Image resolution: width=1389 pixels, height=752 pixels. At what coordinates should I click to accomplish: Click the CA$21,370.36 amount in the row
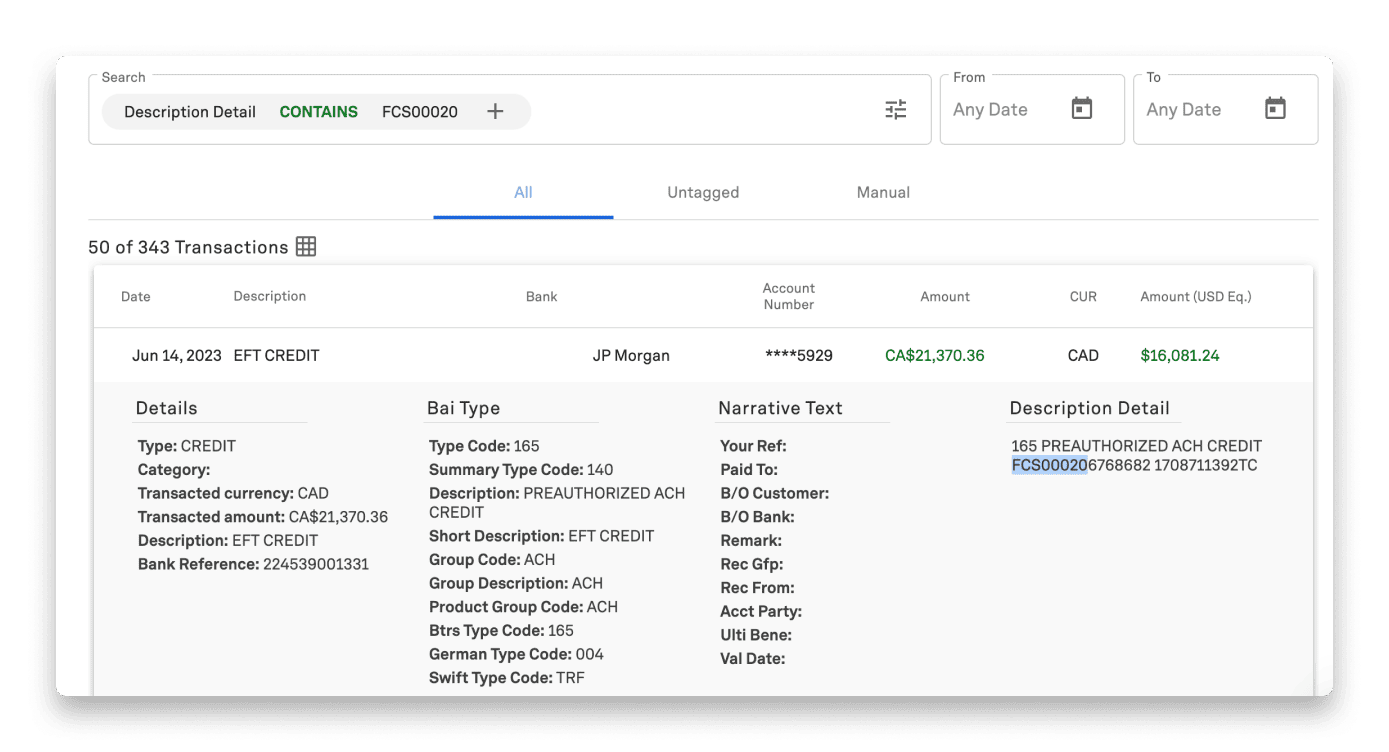tap(934, 355)
